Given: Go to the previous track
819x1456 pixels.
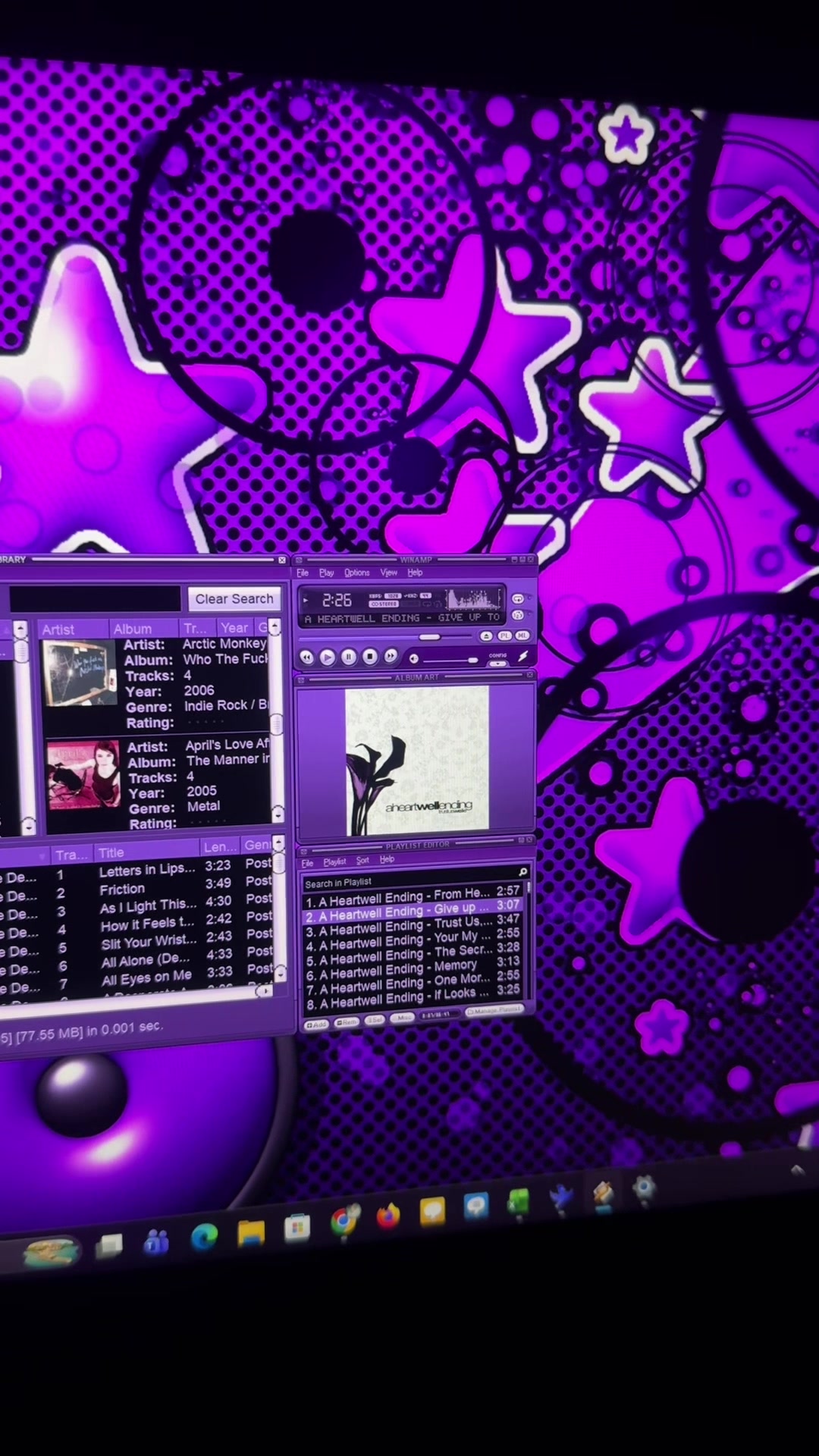Looking at the screenshot, I should (306, 657).
